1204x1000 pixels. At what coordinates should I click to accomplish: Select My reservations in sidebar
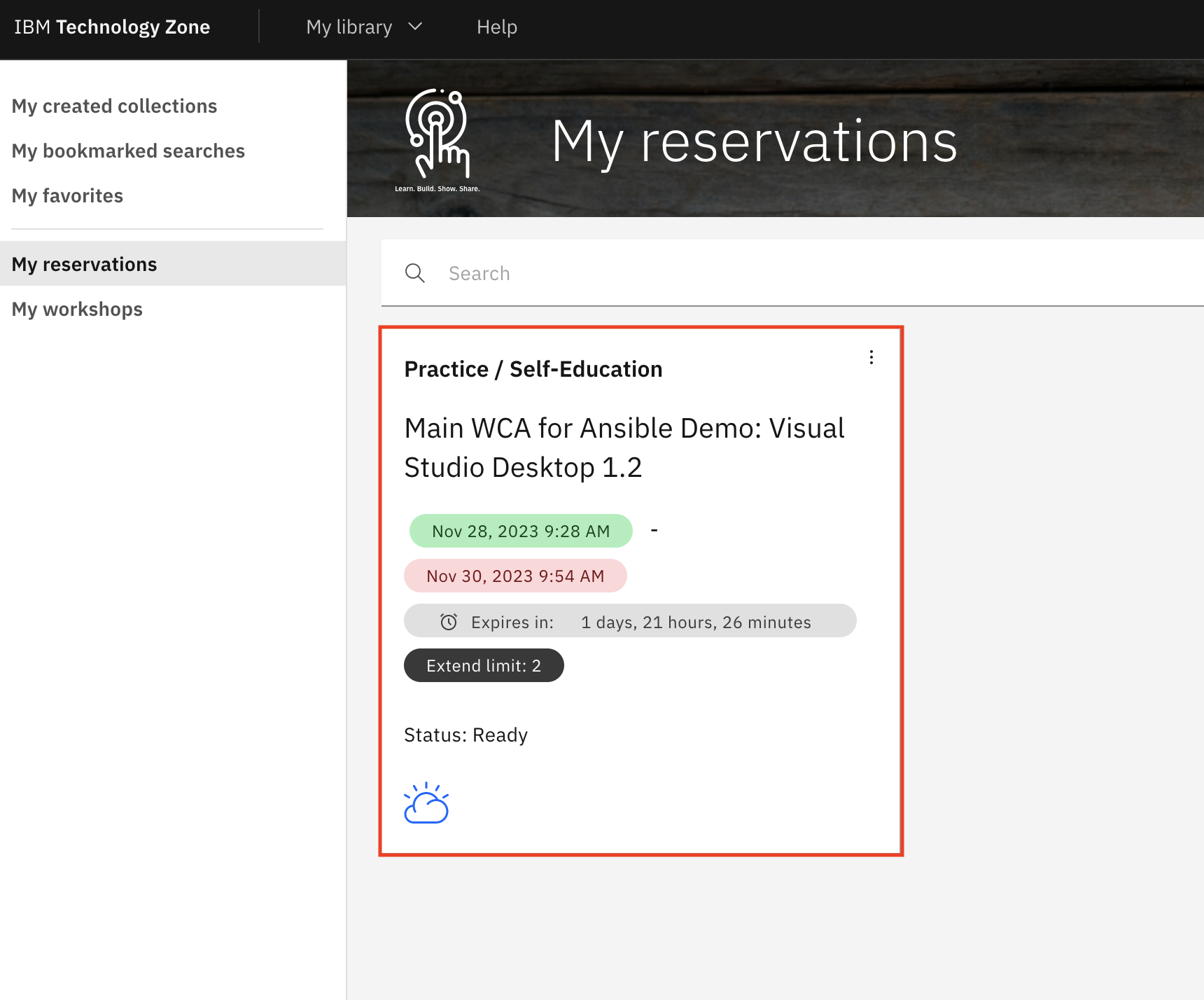tap(173, 263)
